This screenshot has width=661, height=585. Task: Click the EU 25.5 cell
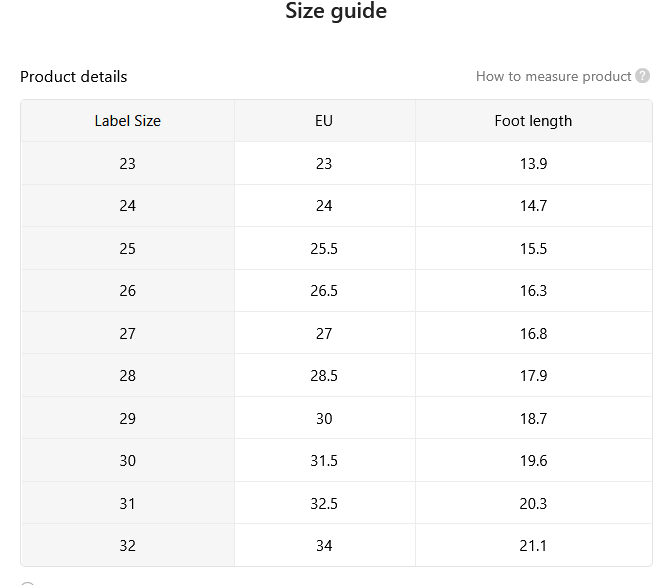click(324, 249)
